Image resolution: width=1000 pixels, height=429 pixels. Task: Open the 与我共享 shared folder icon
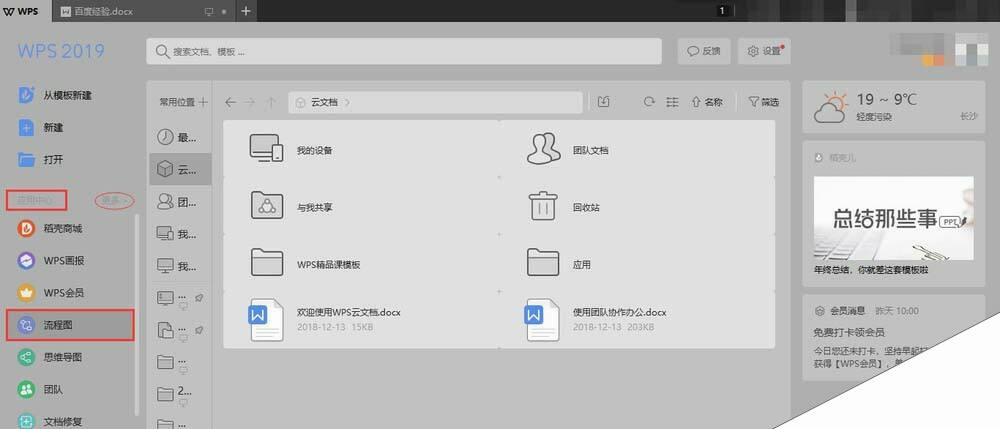point(267,205)
